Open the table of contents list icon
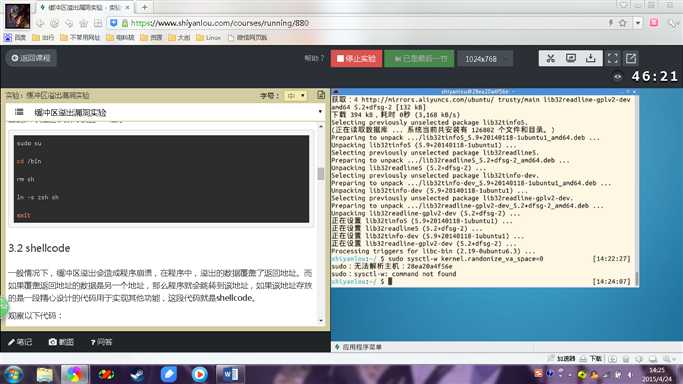The width and height of the screenshot is (683, 384). tap(19, 112)
